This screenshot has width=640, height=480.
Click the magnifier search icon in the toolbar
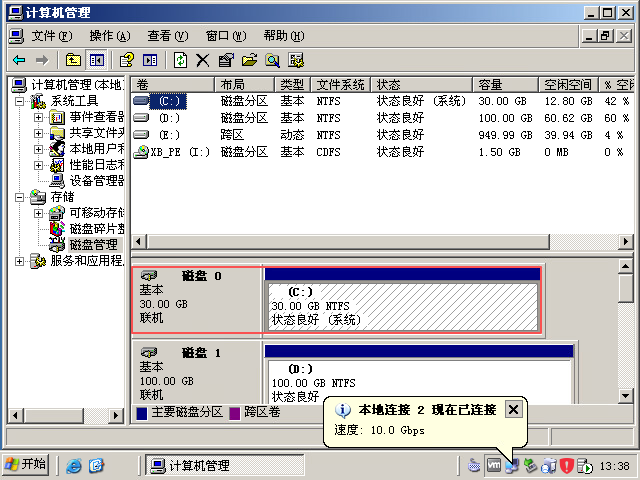pyautogui.click(x=272, y=60)
